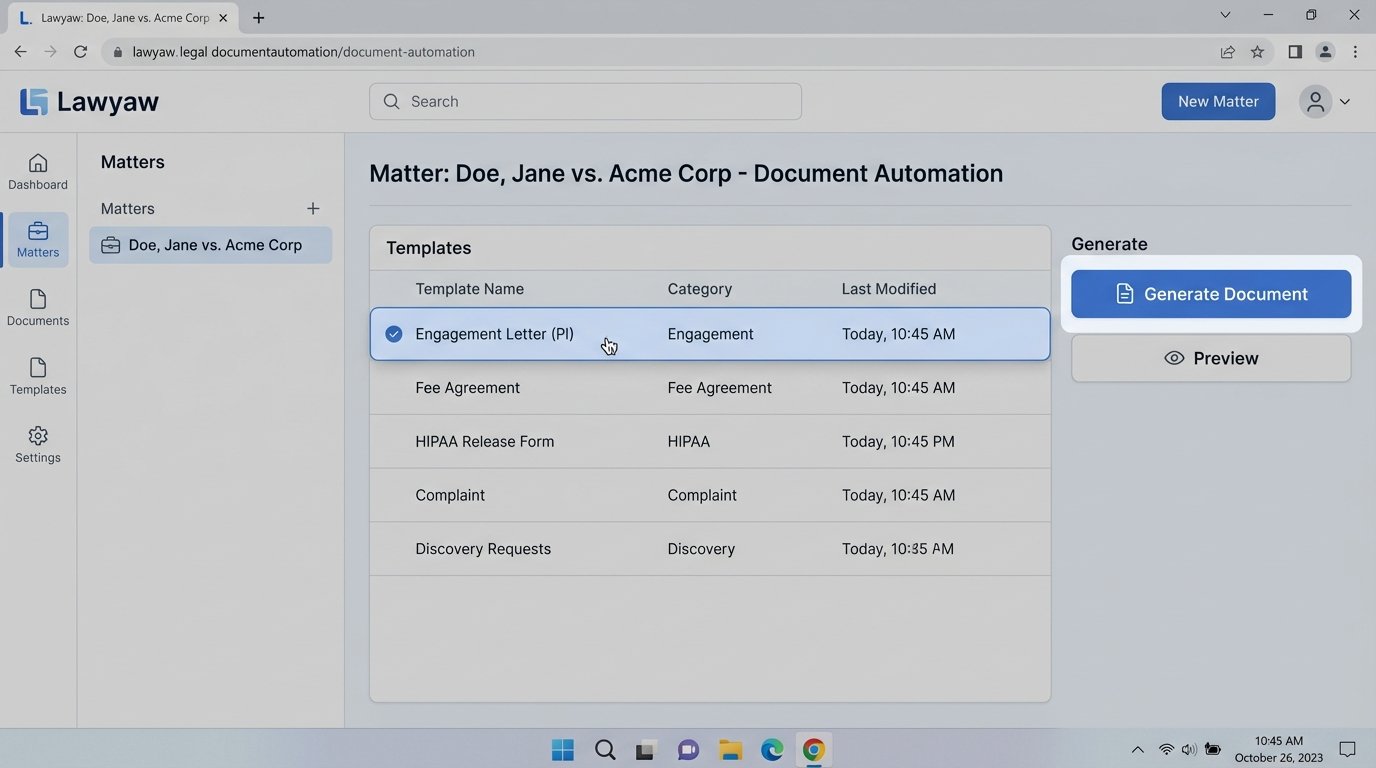1376x768 pixels.
Task: Select the Matters icon in the sidebar
Action: [x=37, y=239]
